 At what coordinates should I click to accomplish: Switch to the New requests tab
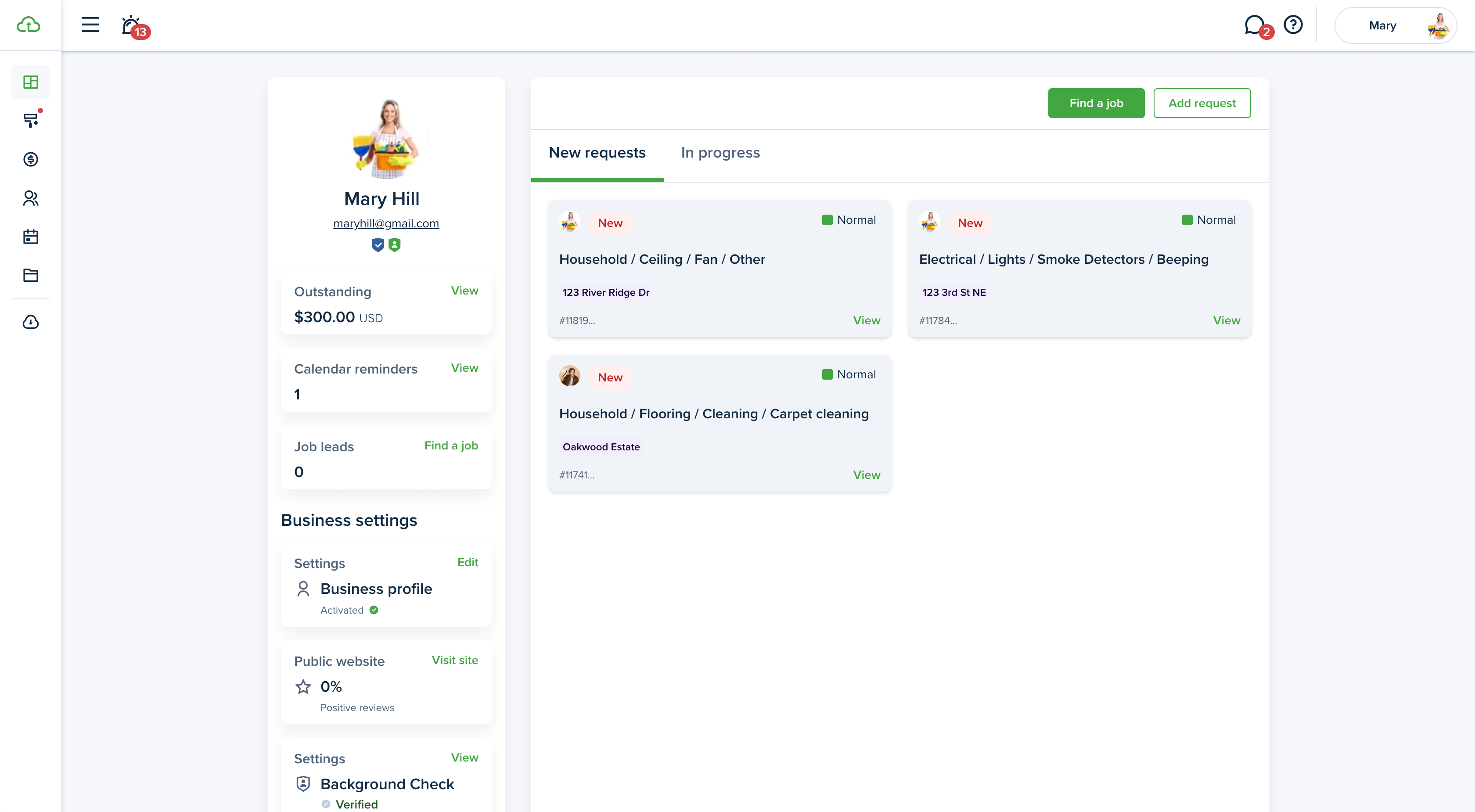(x=597, y=153)
